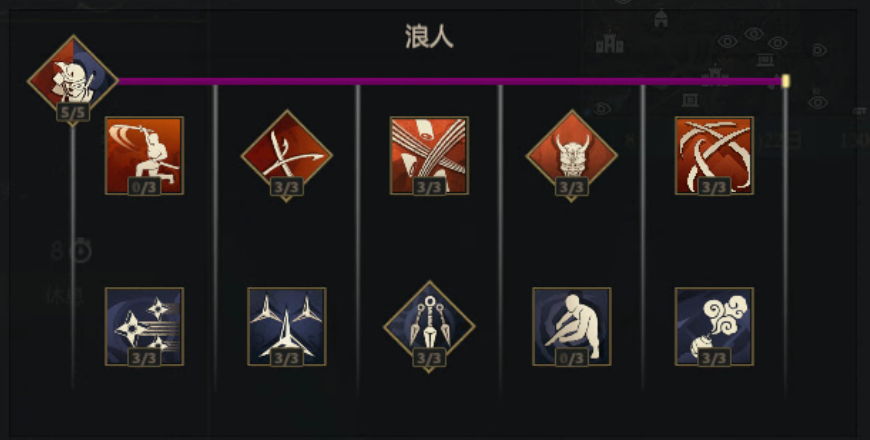870x440 pixels.
Task: Click the 3/3 badge on smoke bomb skill
Action: point(714,358)
